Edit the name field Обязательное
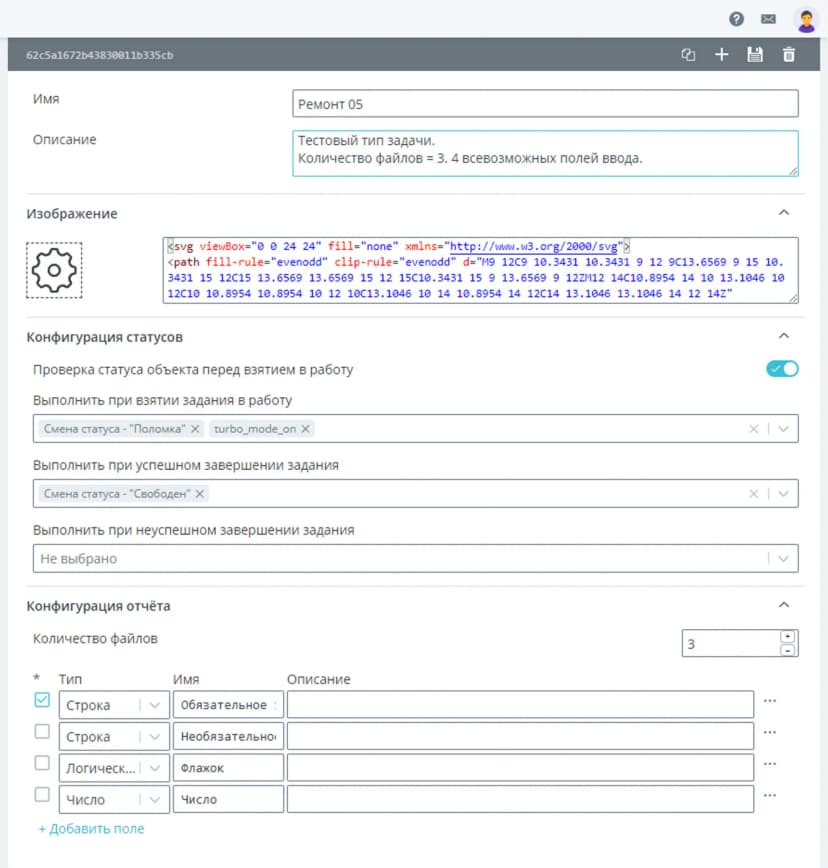The image size is (828, 868). click(228, 705)
